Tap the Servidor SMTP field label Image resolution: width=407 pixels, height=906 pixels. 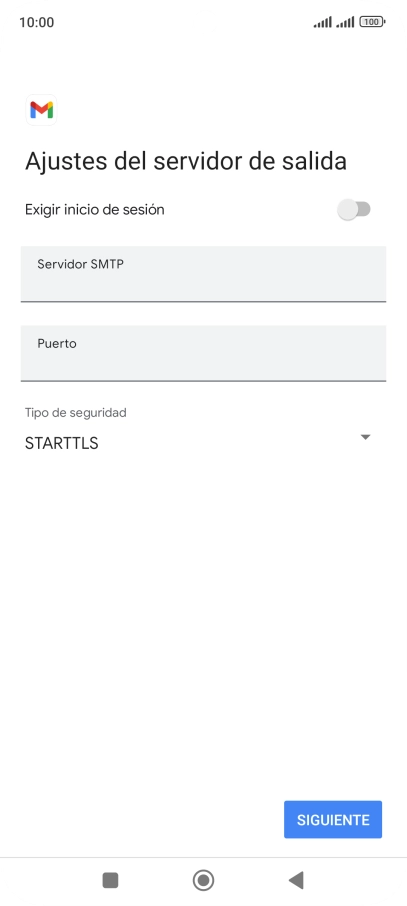click(80, 264)
